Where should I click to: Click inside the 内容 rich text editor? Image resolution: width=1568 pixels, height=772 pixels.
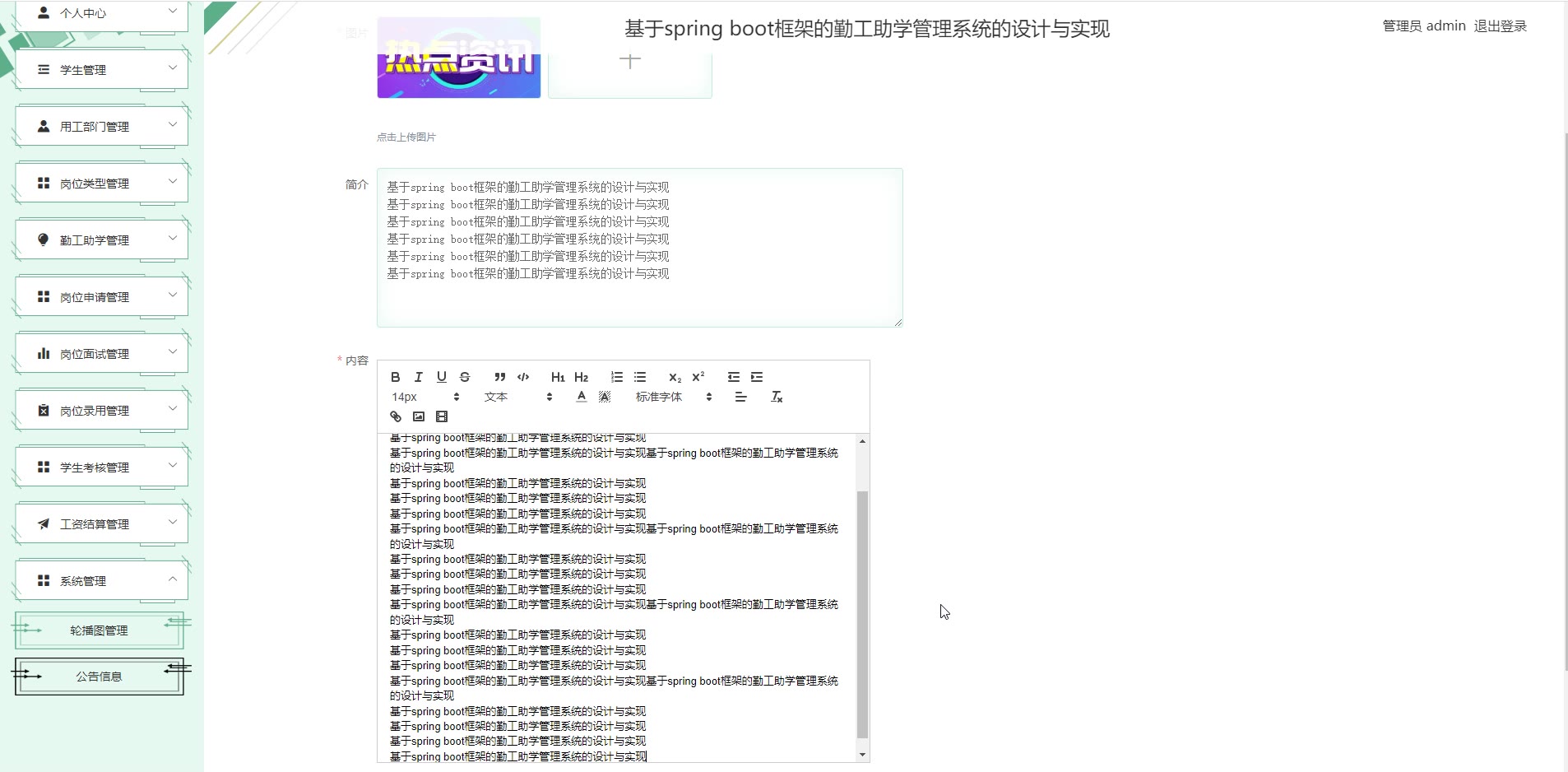tap(616, 598)
